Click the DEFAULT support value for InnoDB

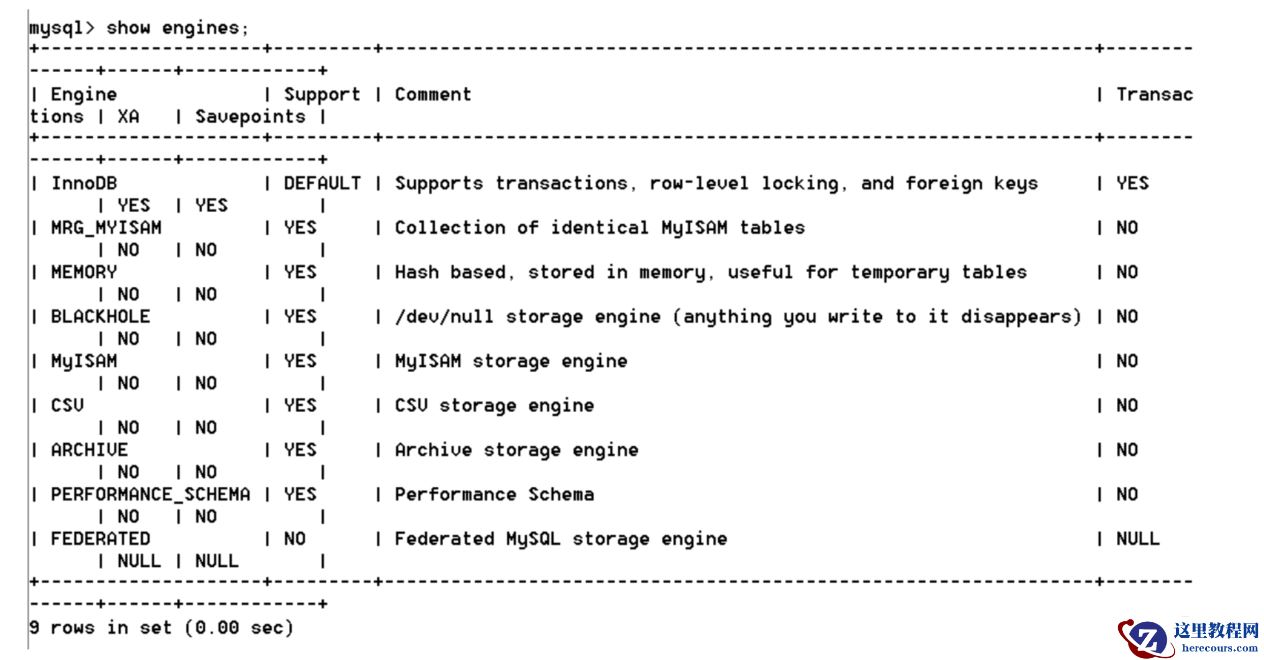tap(322, 184)
